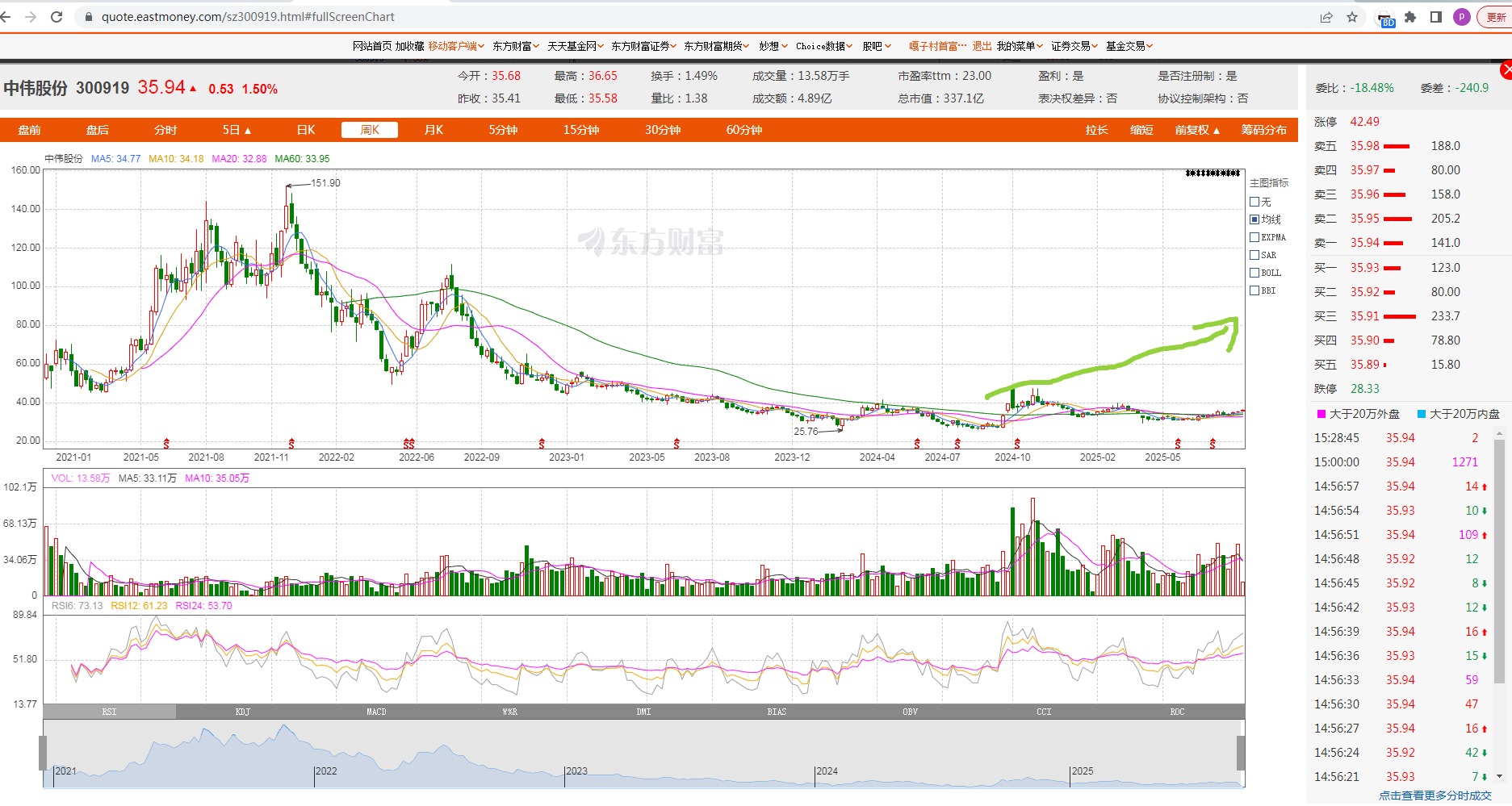This screenshot has width=1512, height=806.
Task: Expand the 东方财富期货 dropdown
Action: coord(717,46)
